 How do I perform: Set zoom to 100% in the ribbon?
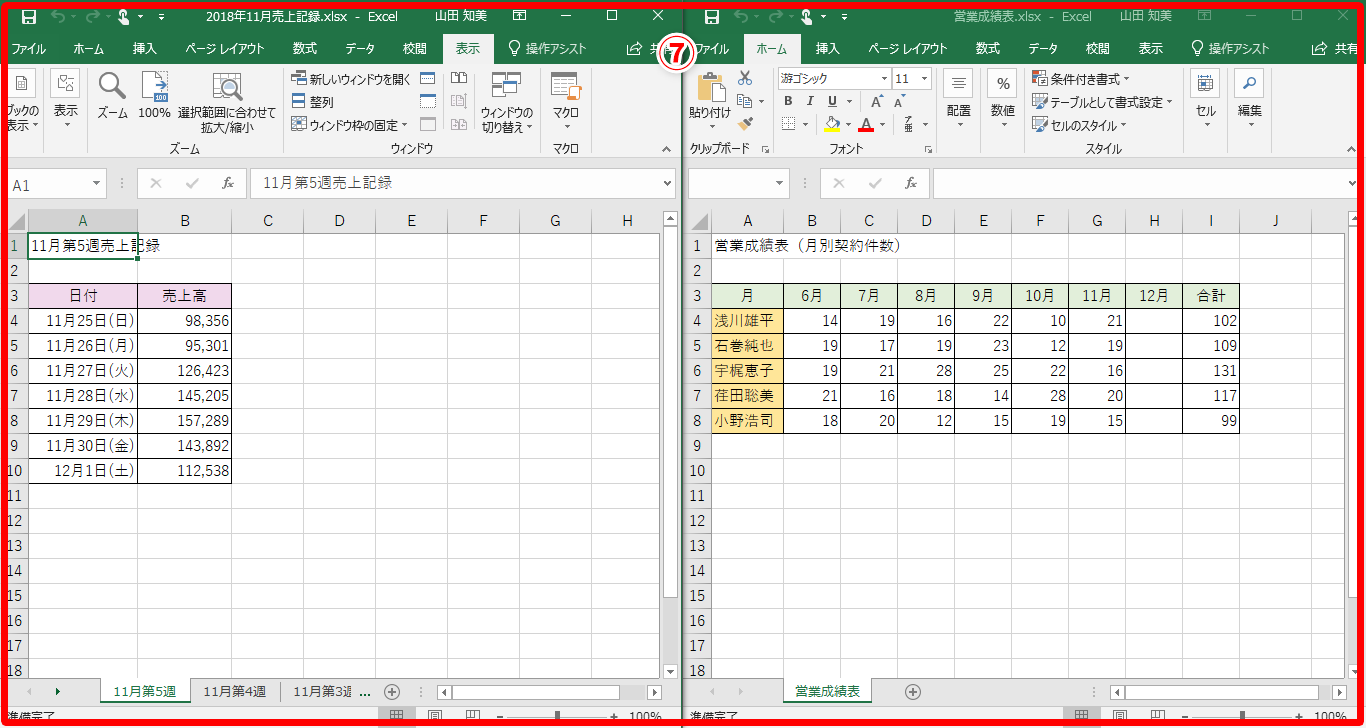coord(154,96)
